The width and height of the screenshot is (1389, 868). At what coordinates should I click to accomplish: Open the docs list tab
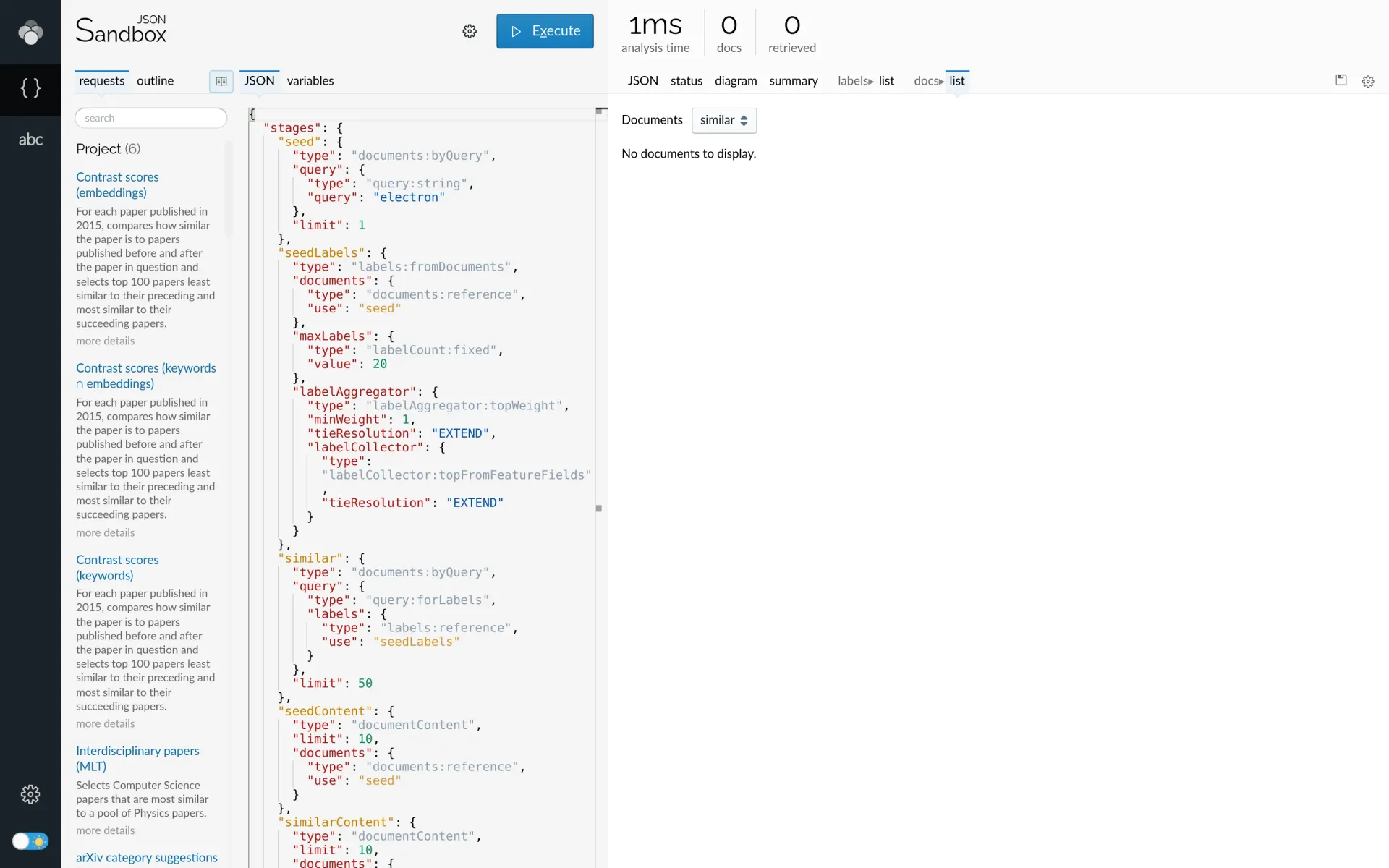point(957,81)
